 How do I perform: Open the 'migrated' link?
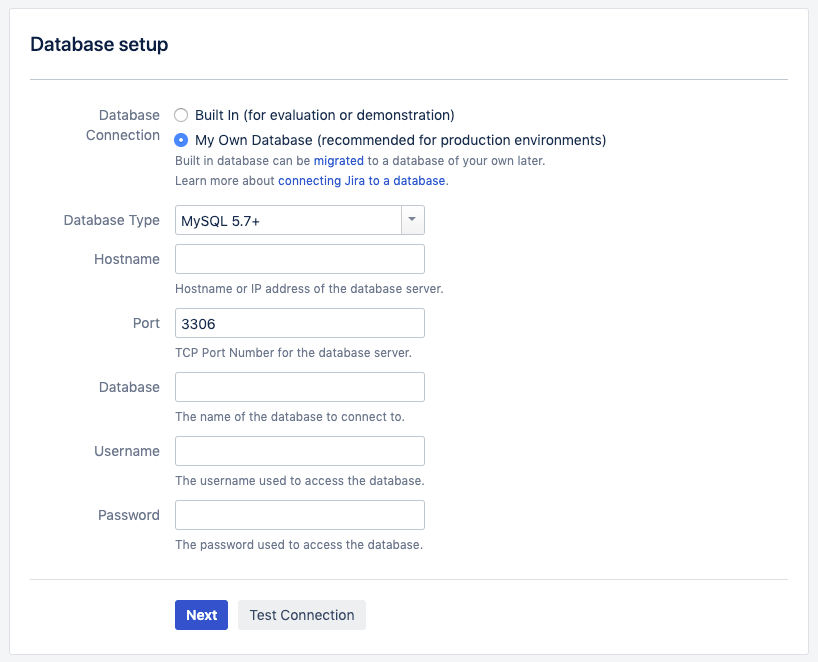click(339, 161)
